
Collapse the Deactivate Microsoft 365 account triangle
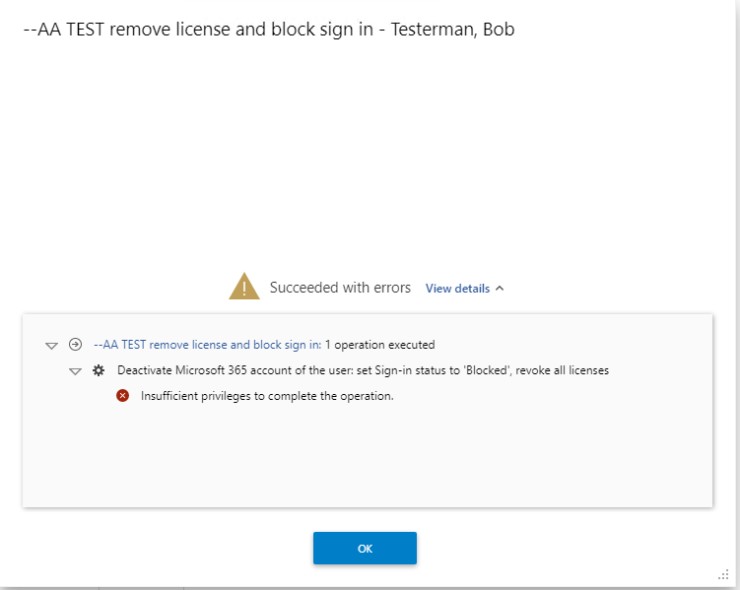(75, 371)
